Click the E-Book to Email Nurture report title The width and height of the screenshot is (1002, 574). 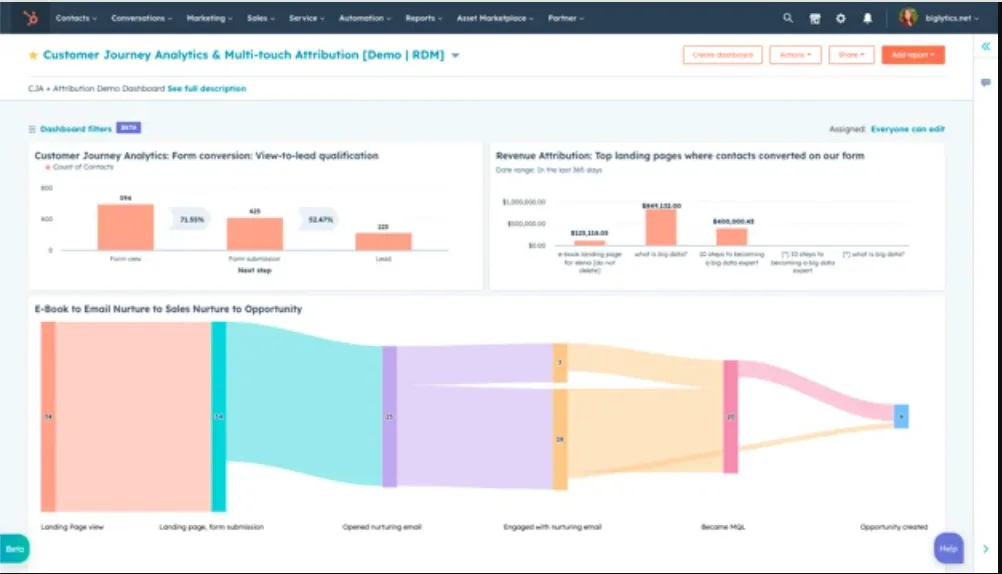coord(168,309)
